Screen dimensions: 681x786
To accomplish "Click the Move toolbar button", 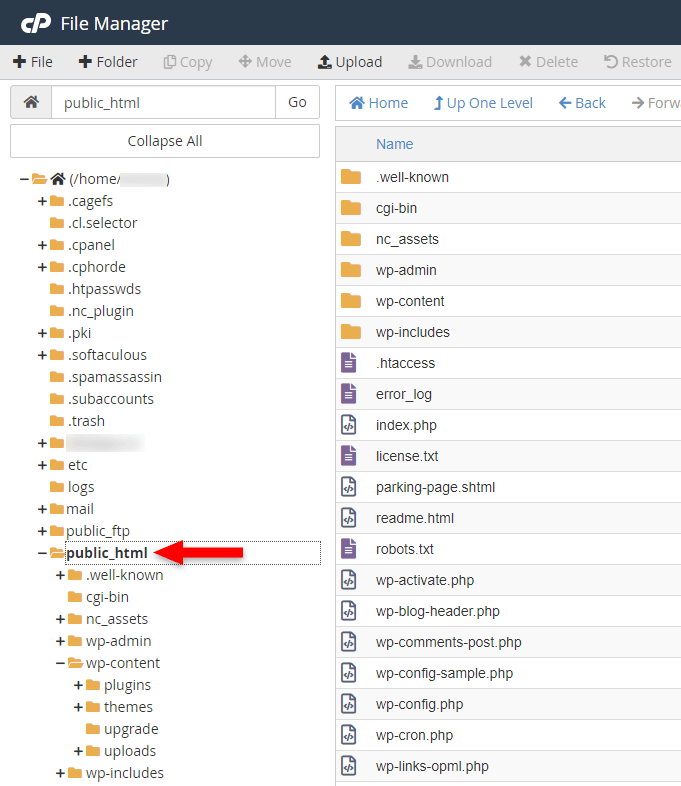I will (265, 62).
